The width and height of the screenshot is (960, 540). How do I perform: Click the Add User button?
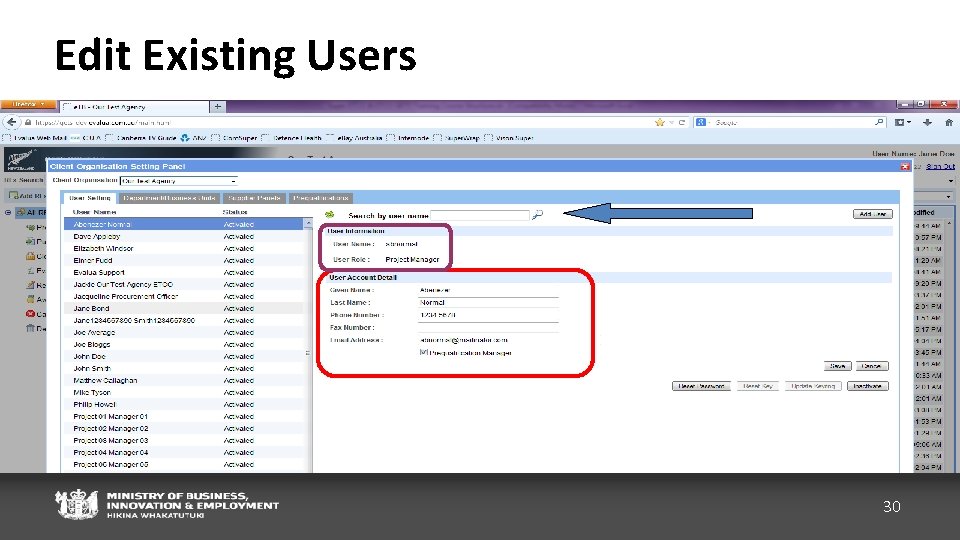coord(872,214)
